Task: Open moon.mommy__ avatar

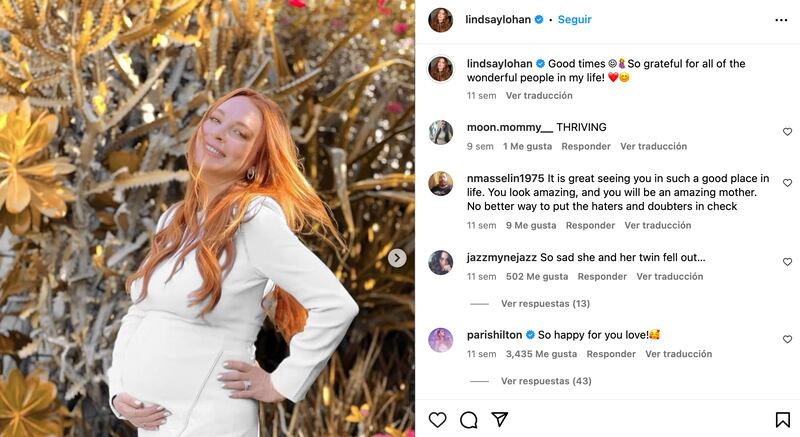Action: (x=441, y=132)
